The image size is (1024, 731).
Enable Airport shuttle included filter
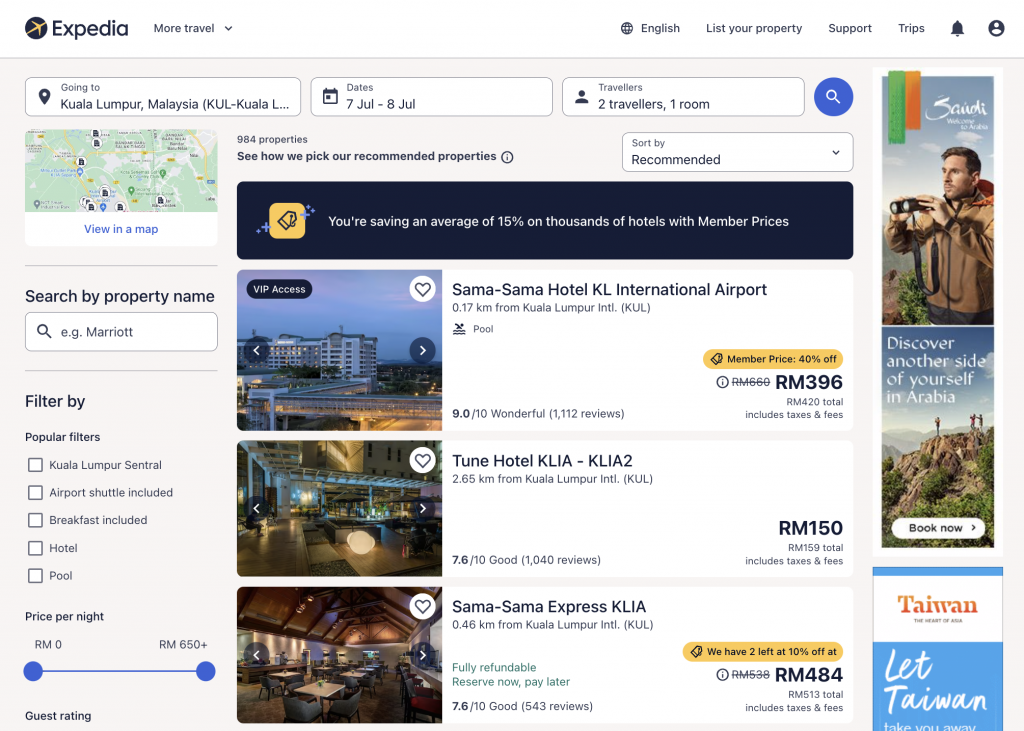tap(35, 493)
